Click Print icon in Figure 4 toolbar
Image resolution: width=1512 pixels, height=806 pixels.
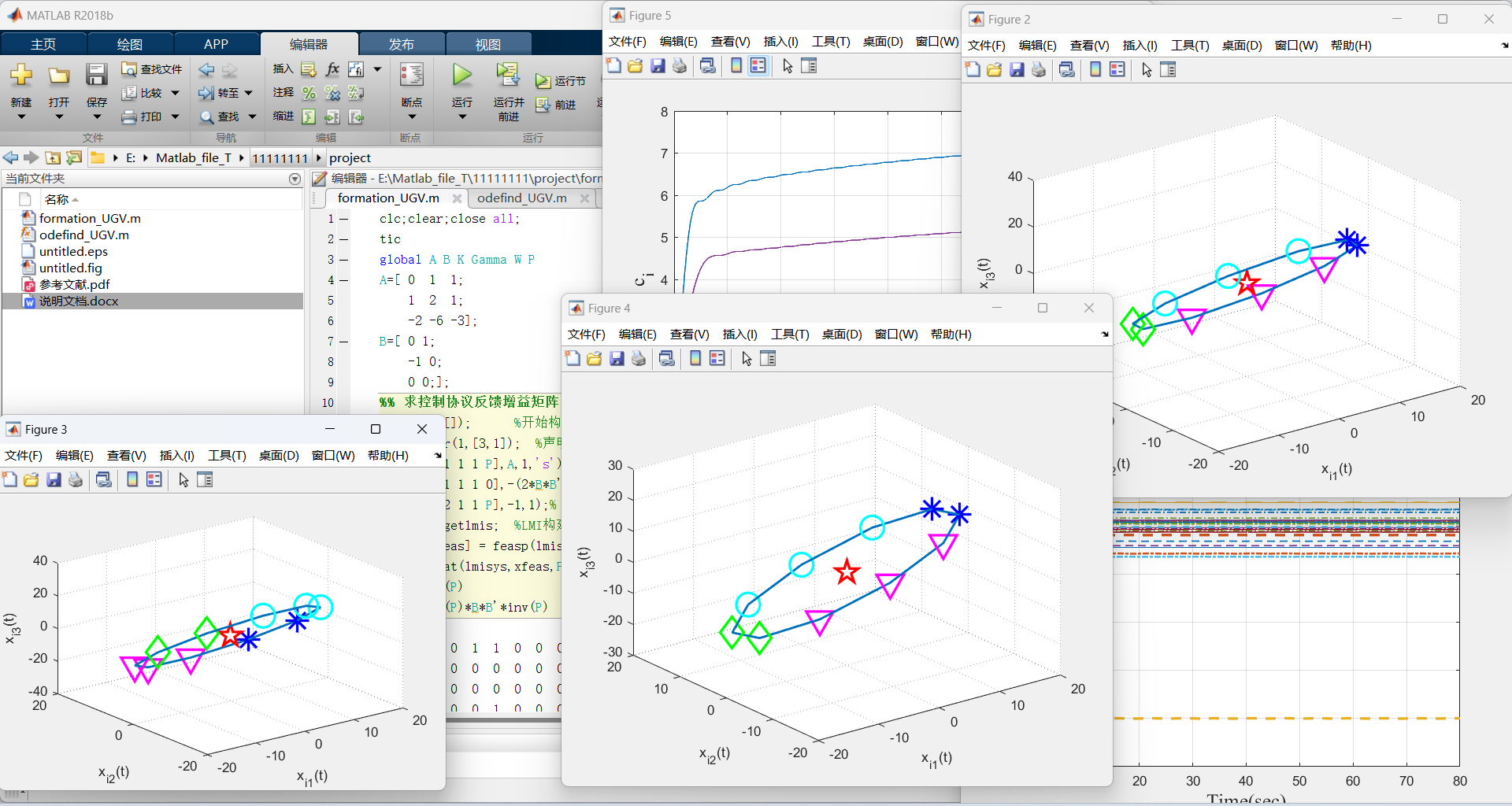point(639,359)
